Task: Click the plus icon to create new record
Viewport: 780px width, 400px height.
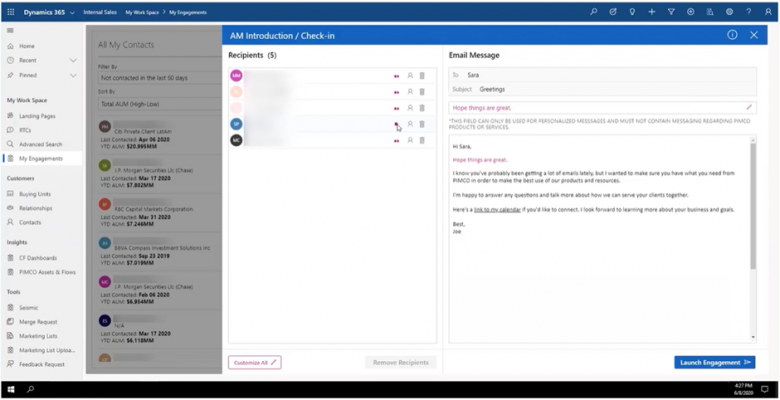Action: (x=651, y=12)
